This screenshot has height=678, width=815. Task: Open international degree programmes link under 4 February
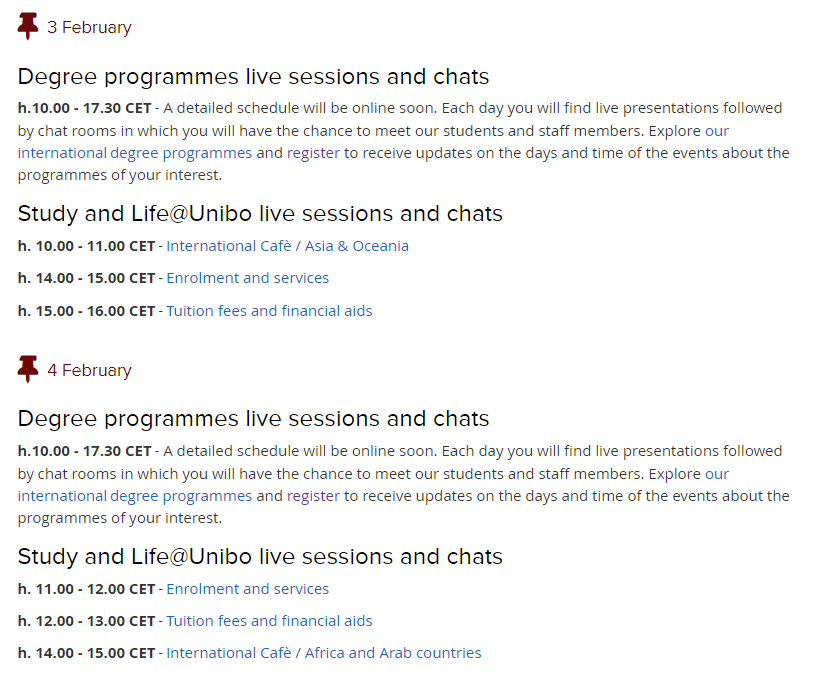pos(135,496)
